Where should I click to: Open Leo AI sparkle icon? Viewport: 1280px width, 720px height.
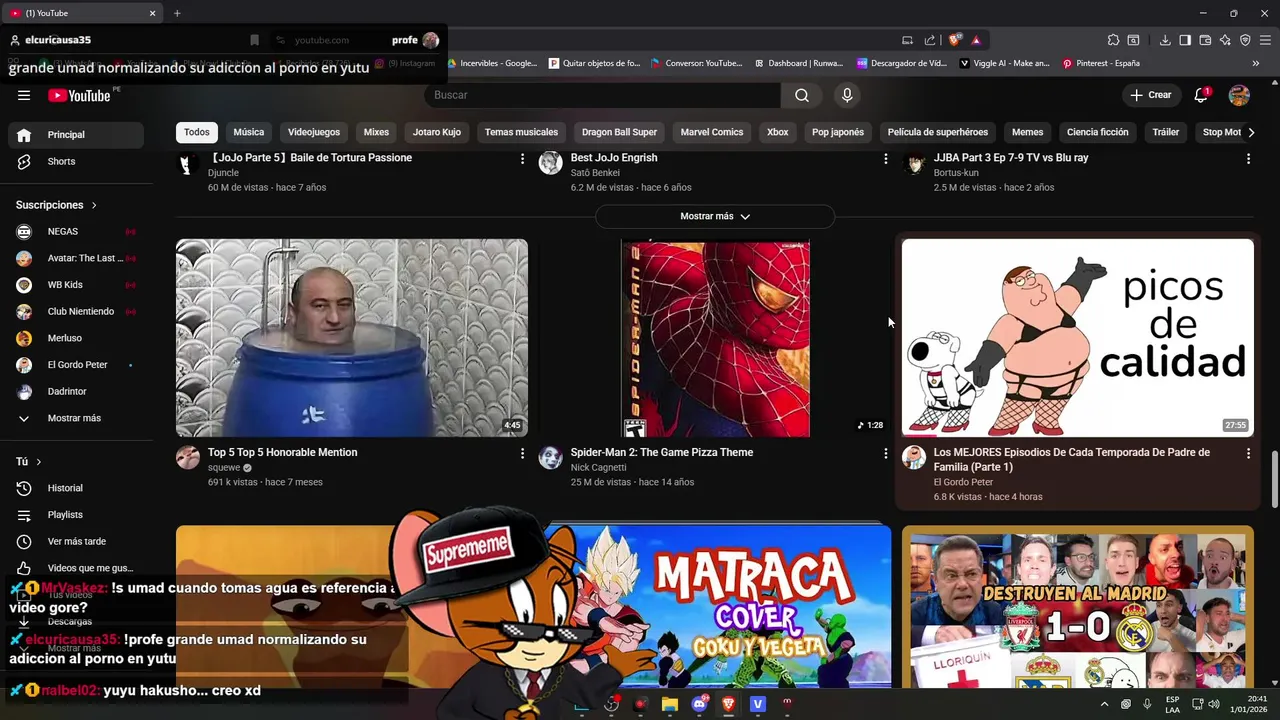coord(1225,40)
